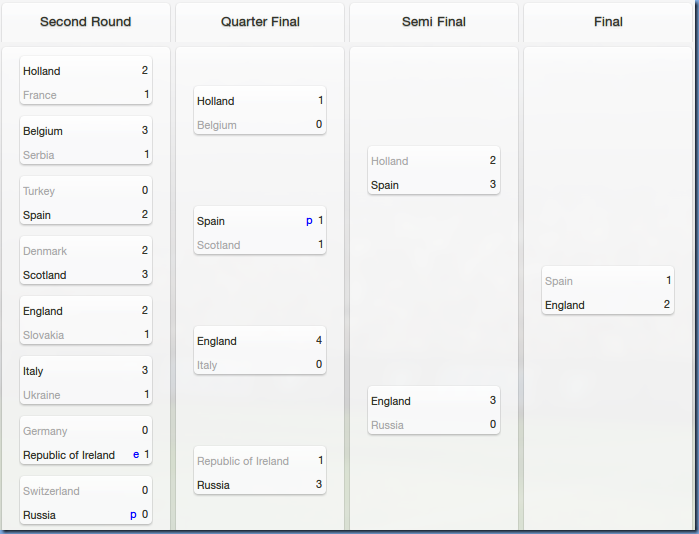Viewport: 699px width, 534px height.
Task: Click the Second Round column header
Action: pyautogui.click(x=85, y=22)
